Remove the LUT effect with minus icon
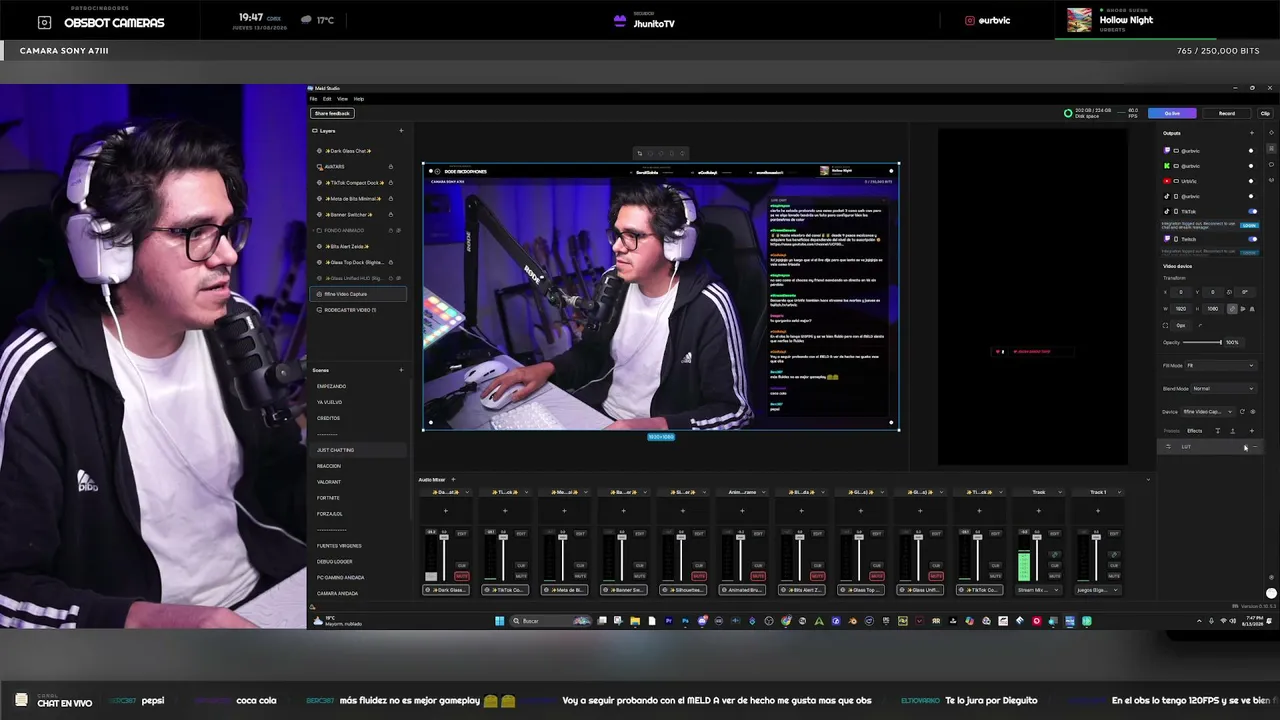1280x720 pixels. point(1255,447)
